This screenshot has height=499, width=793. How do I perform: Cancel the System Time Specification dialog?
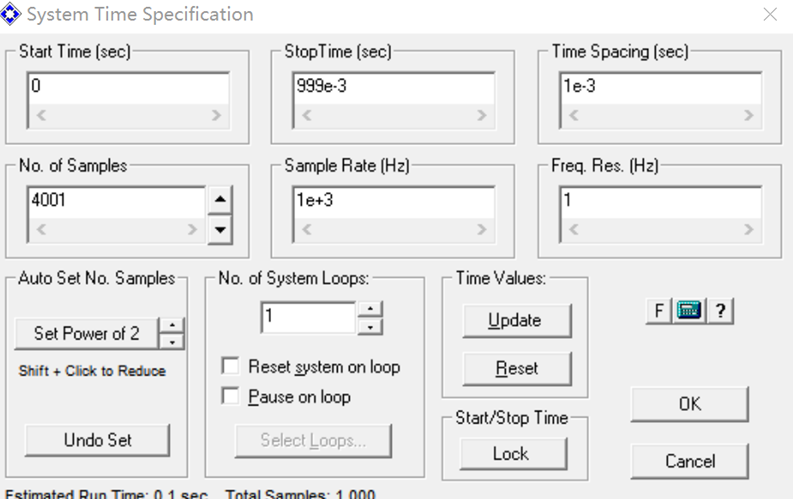[x=690, y=461]
